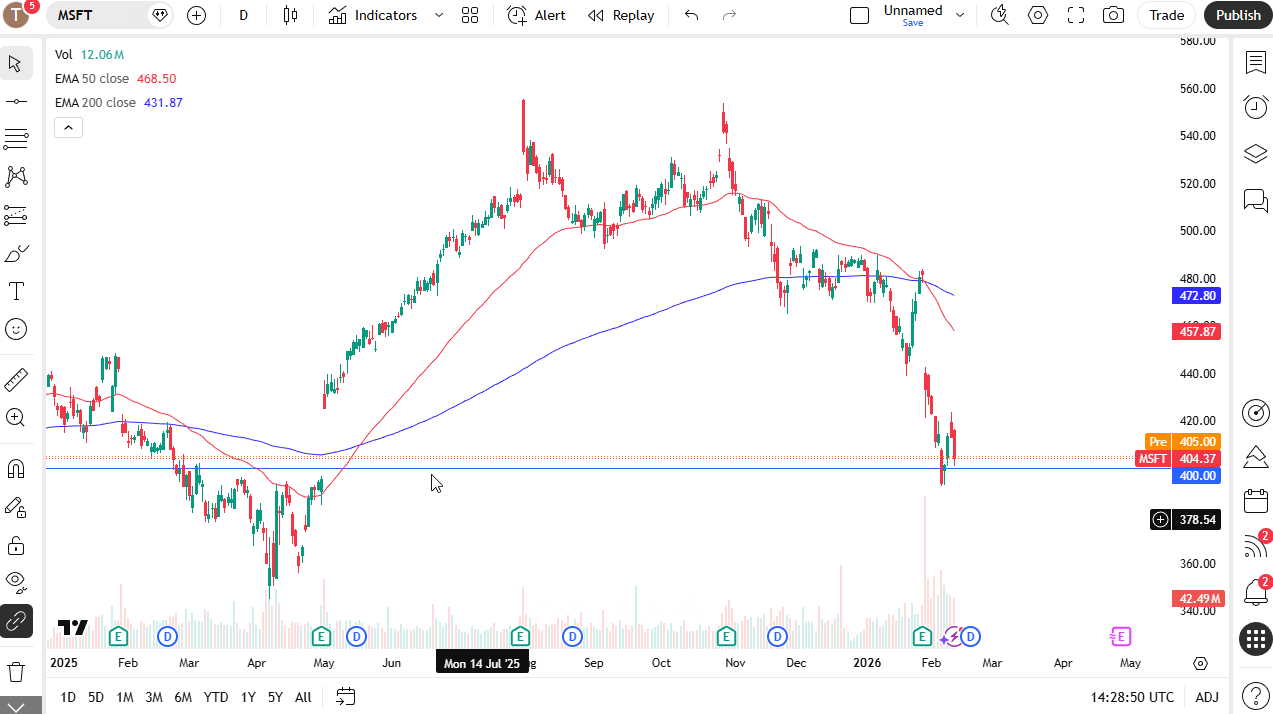Open the Trade panel

(1166, 15)
